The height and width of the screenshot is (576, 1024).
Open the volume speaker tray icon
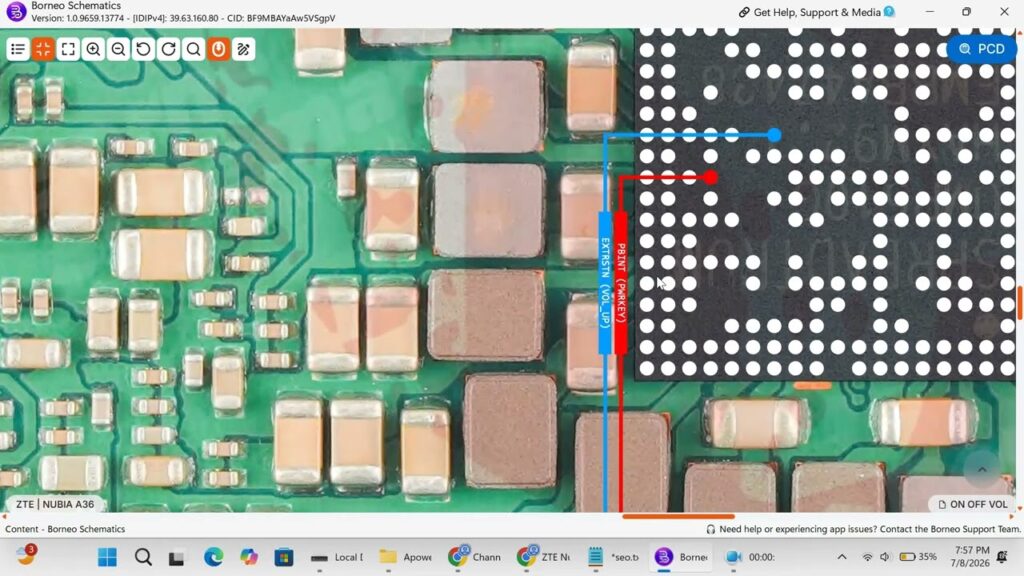885,557
